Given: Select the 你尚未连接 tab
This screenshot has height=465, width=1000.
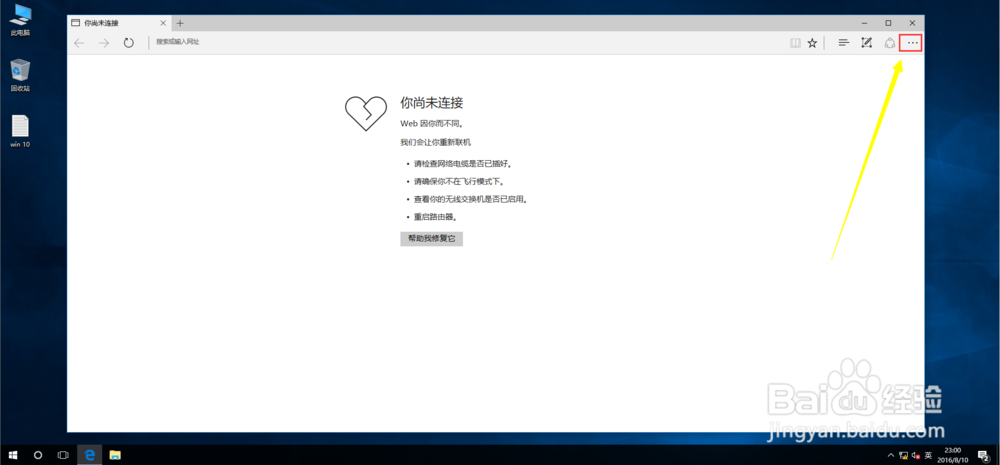Looking at the screenshot, I should point(119,23).
